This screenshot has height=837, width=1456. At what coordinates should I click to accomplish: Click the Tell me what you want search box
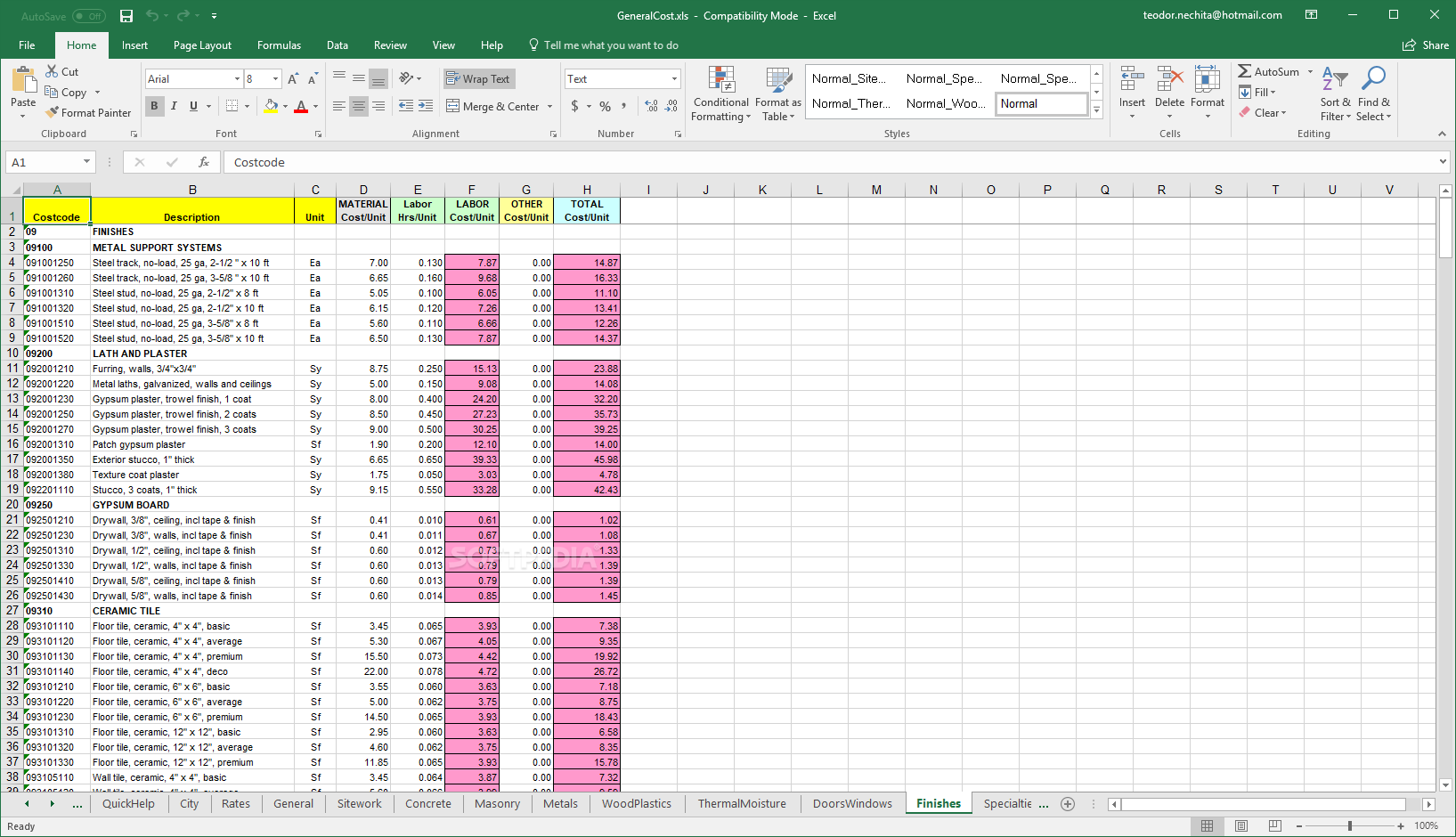pyautogui.click(x=604, y=45)
